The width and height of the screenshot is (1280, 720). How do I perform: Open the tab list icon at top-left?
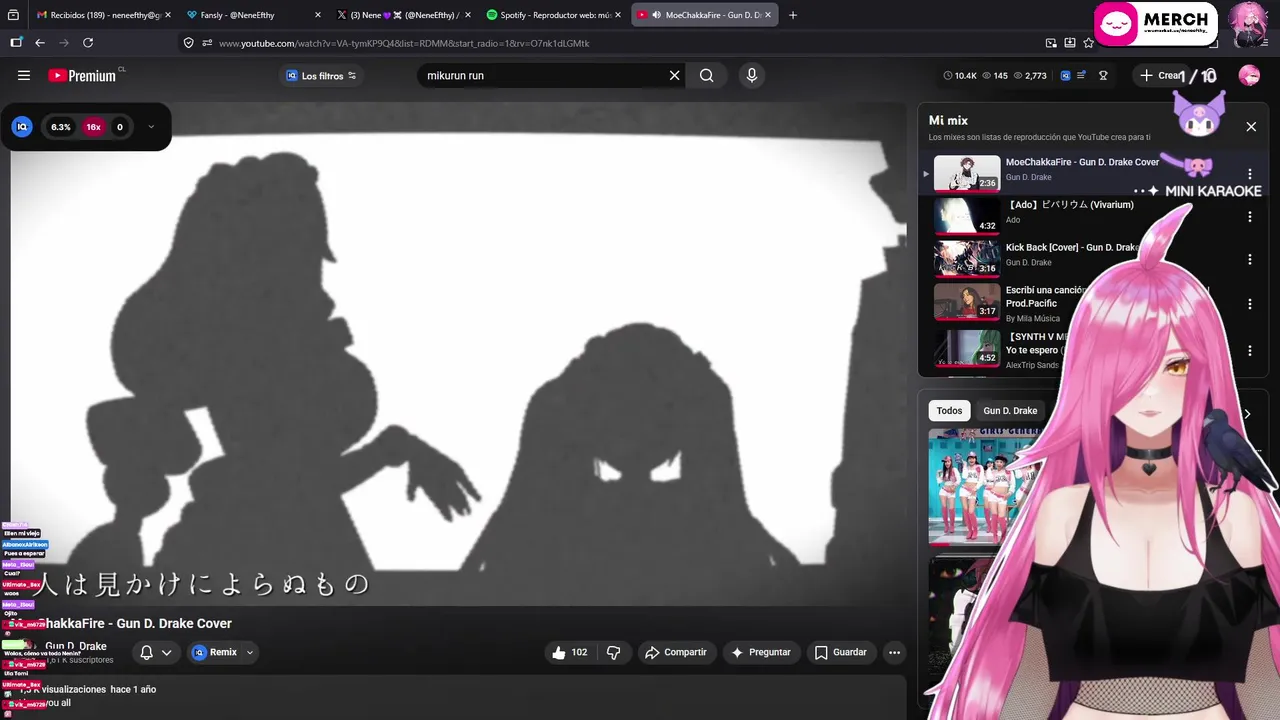click(13, 15)
